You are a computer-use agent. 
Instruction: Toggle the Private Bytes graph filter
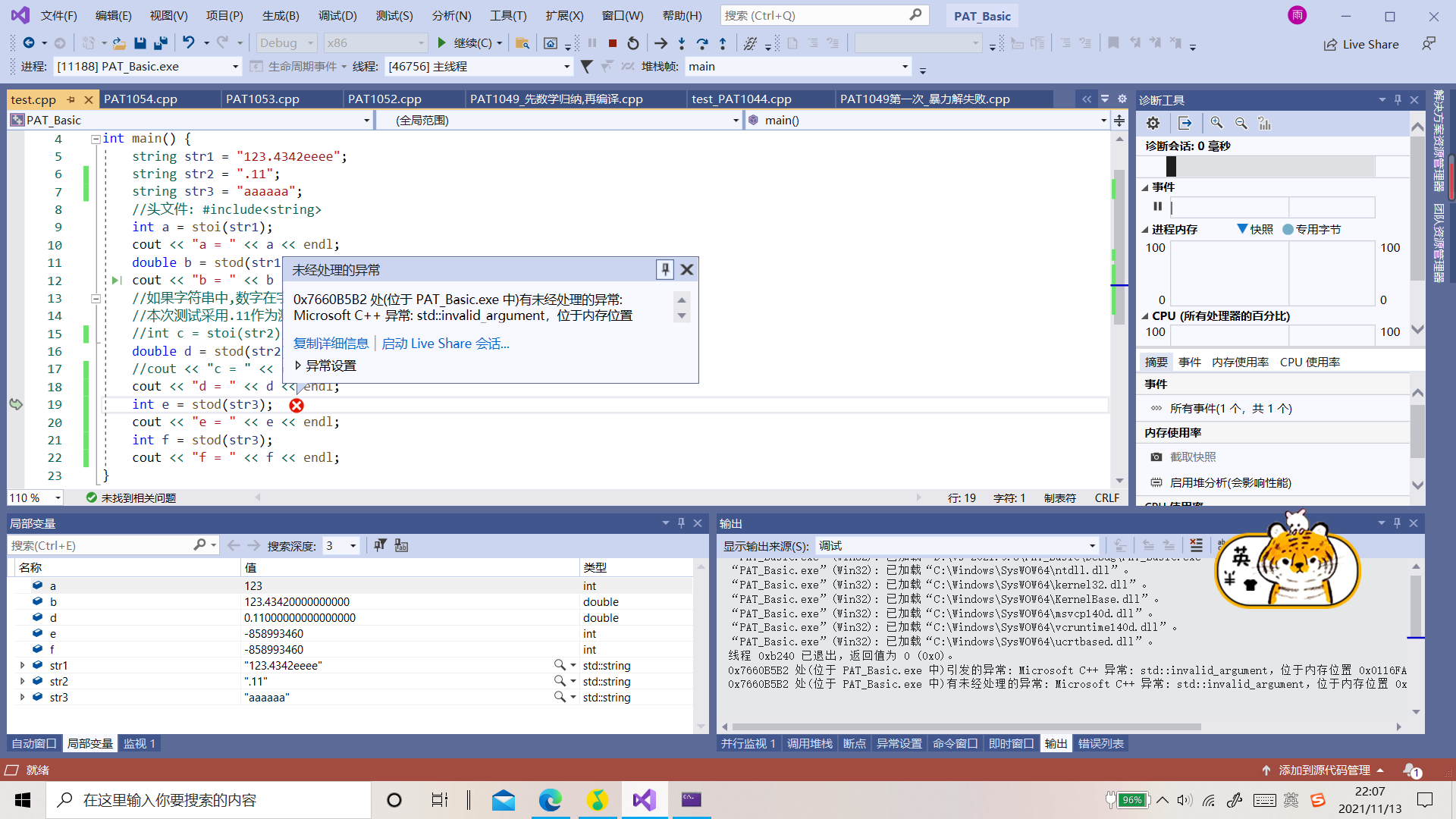click(x=1311, y=229)
